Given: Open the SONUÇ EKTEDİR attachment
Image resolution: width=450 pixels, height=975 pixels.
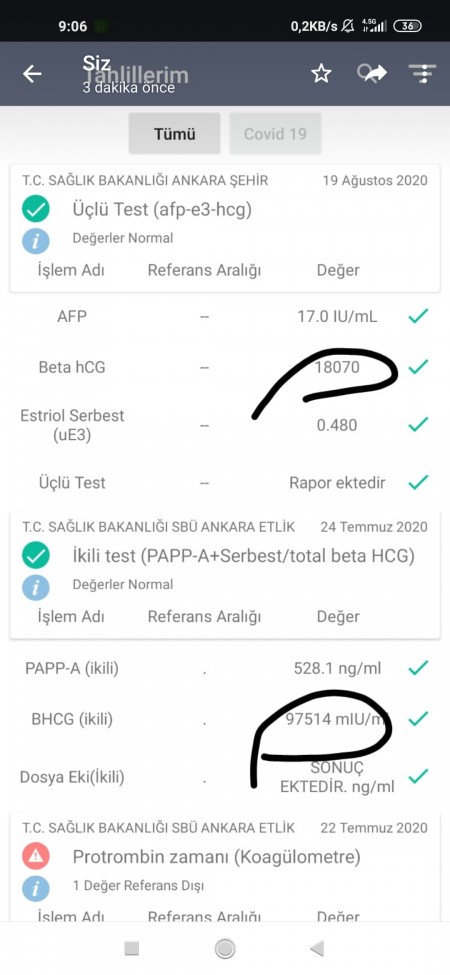Looking at the screenshot, I should click(x=338, y=777).
